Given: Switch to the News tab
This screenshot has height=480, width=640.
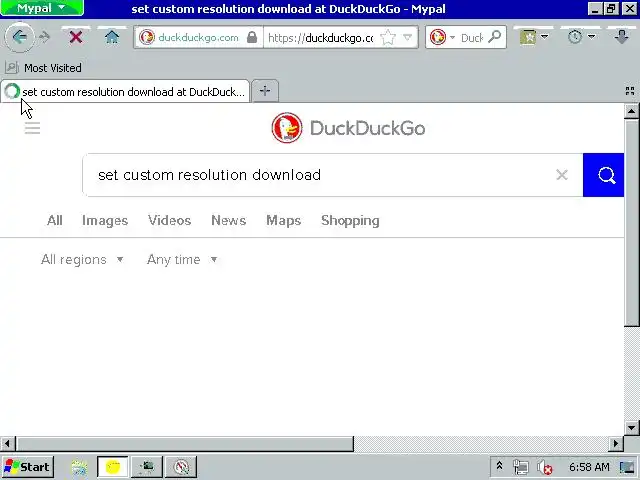Looking at the screenshot, I should (229, 220).
